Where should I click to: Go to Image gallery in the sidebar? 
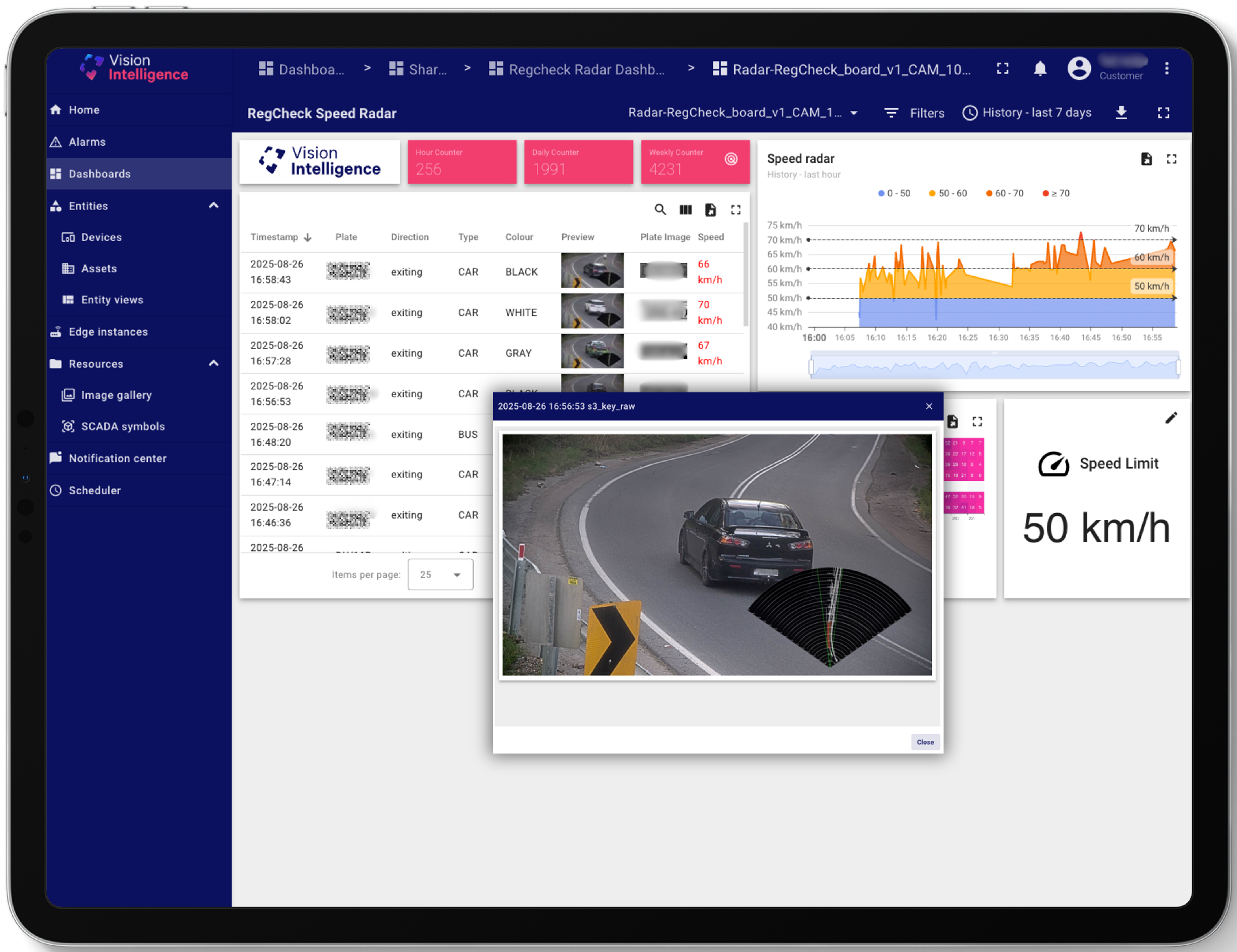pyautogui.click(x=116, y=395)
